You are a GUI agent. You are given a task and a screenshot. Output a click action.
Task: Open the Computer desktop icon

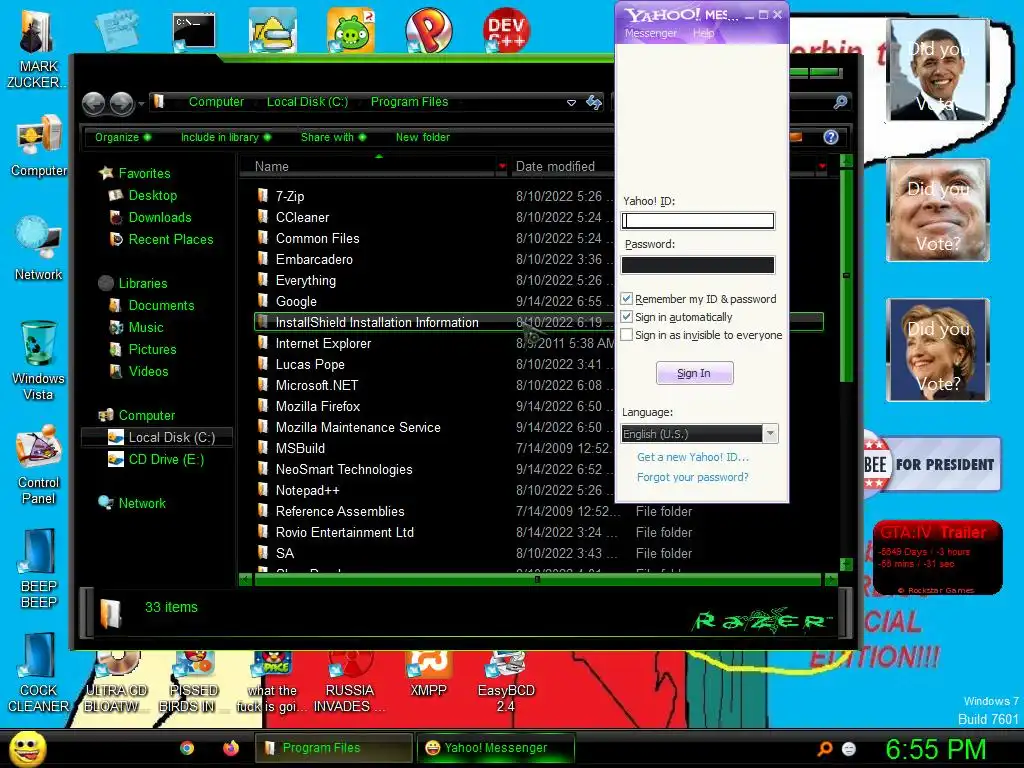click(x=39, y=145)
